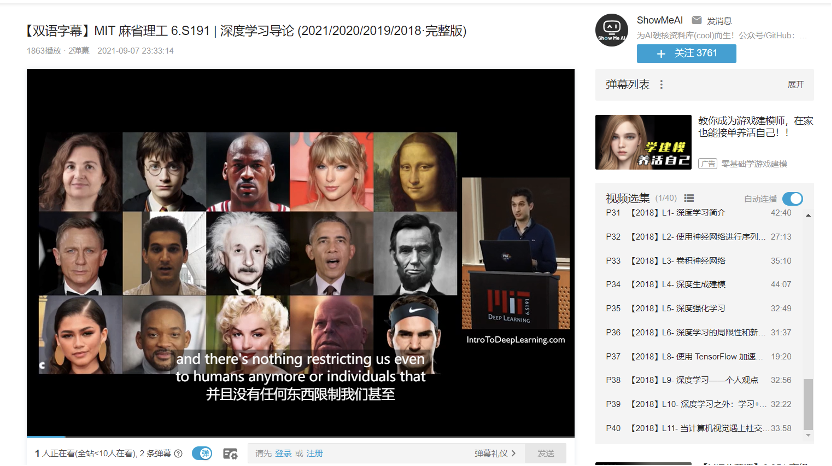Image resolution: width=832 pixels, height=466 pixels.
Task: Open the danmaku settings icon
Action: click(x=230, y=454)
